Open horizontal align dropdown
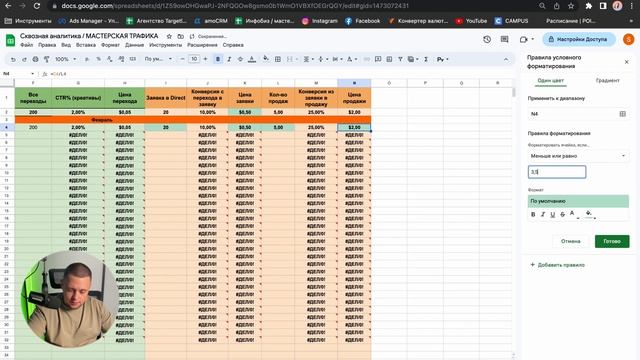The width and height of the screenshot is (640, 360). 308,59
